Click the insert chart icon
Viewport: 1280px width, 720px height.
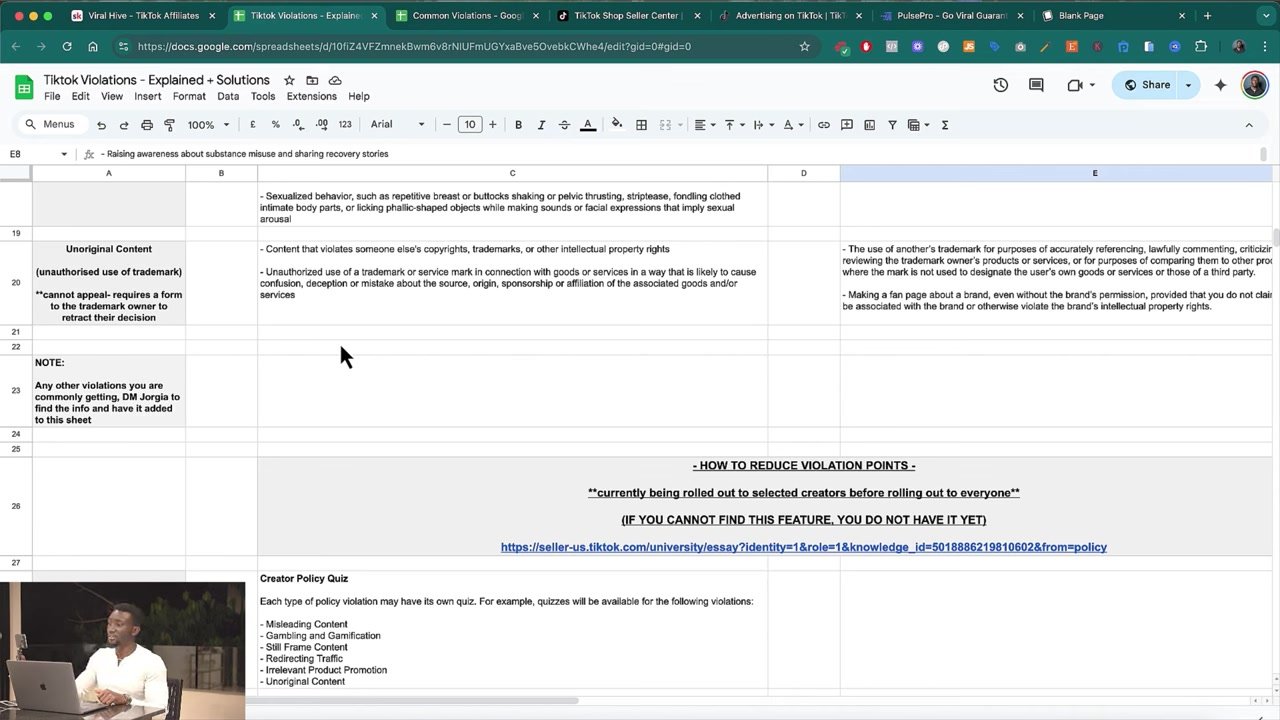(x=869, y=125)
